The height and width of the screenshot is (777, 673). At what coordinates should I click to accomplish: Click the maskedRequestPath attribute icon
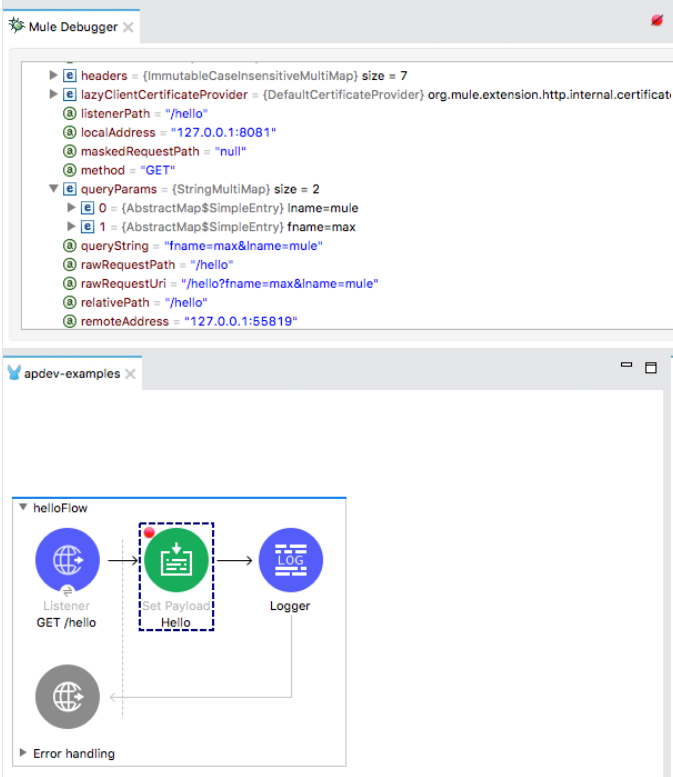69,151
